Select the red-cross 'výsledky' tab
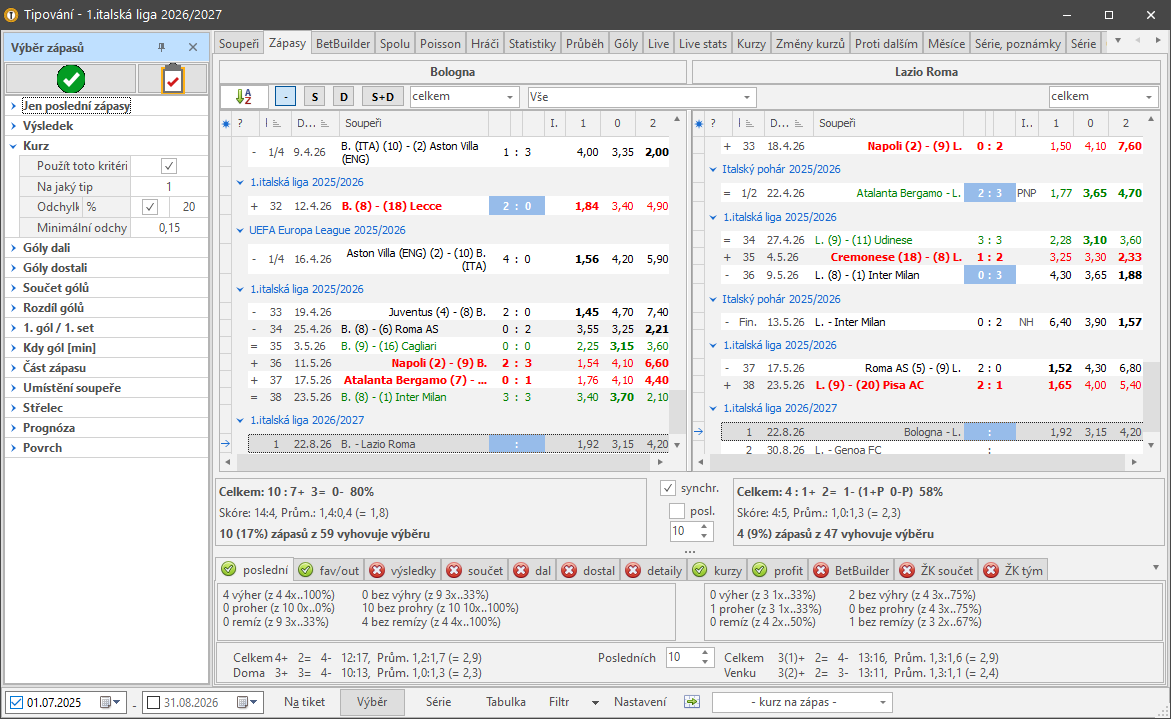This screenshot has height=719, width=1171. (403, 570)
